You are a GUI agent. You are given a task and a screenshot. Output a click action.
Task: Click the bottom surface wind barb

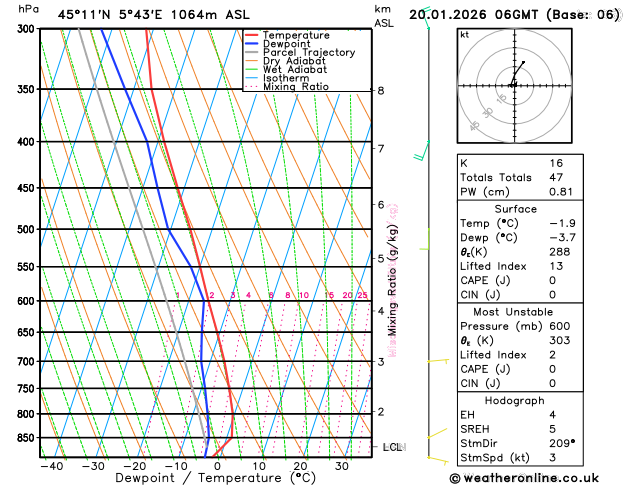(438, 460)
